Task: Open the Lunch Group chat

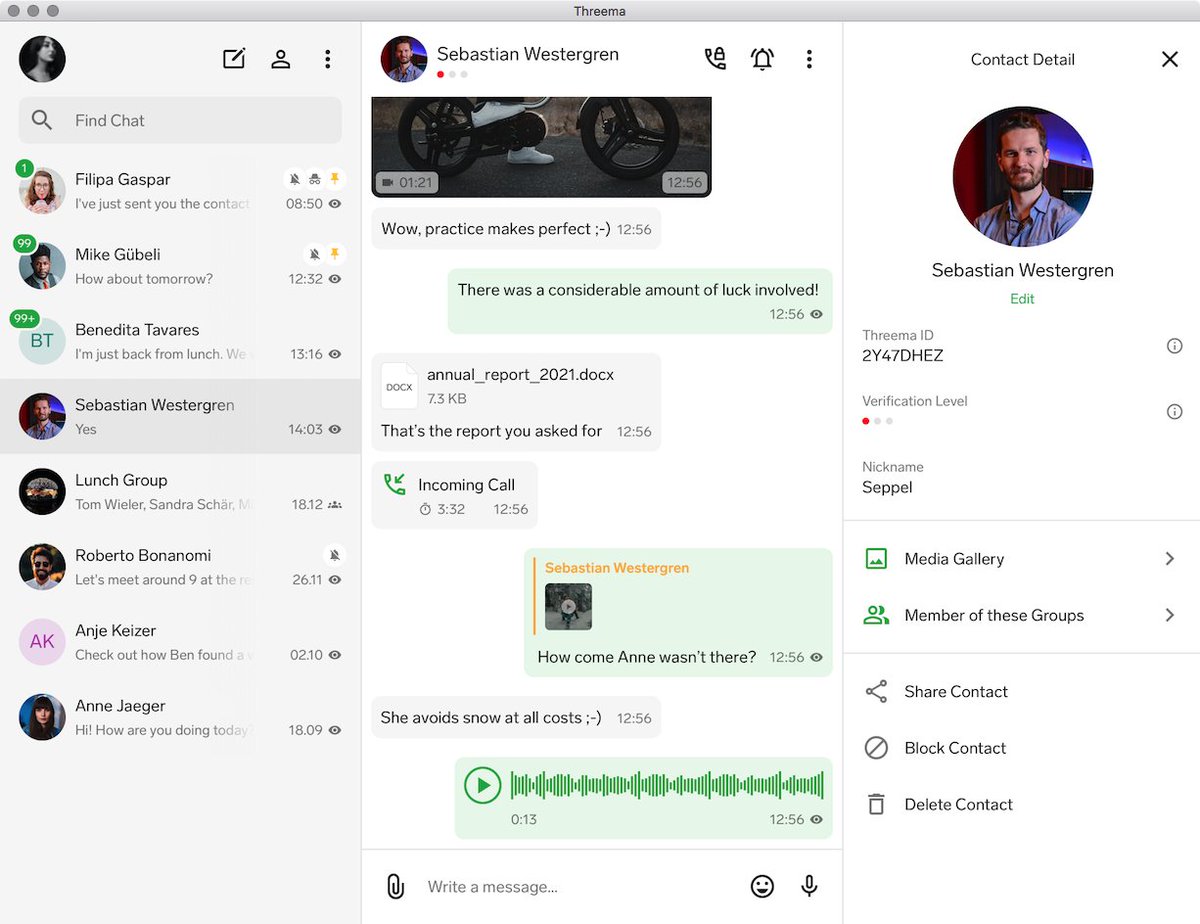Action: (x=180, y=491)
